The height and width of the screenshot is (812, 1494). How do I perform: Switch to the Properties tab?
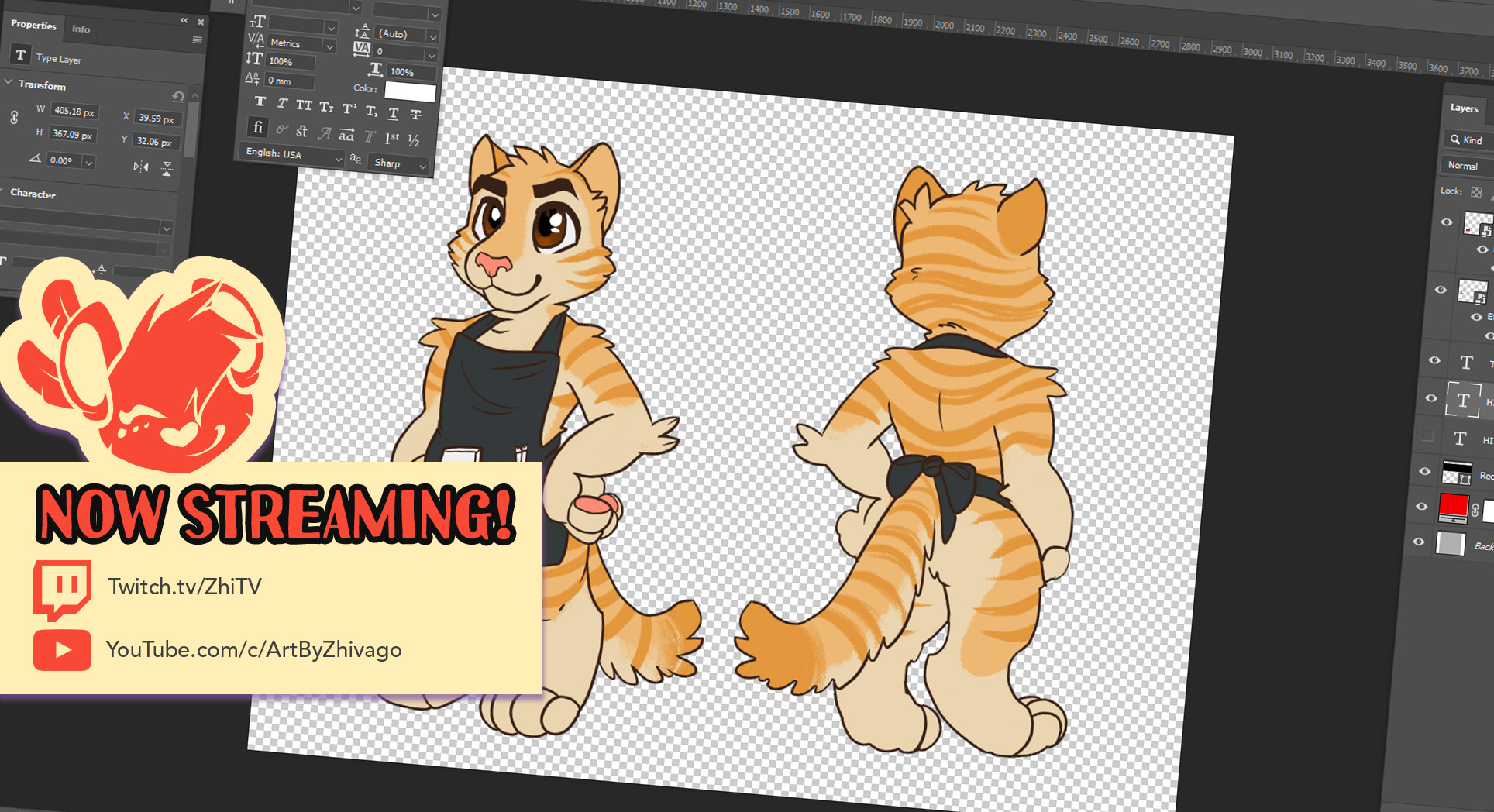click(x=33, y=25)
